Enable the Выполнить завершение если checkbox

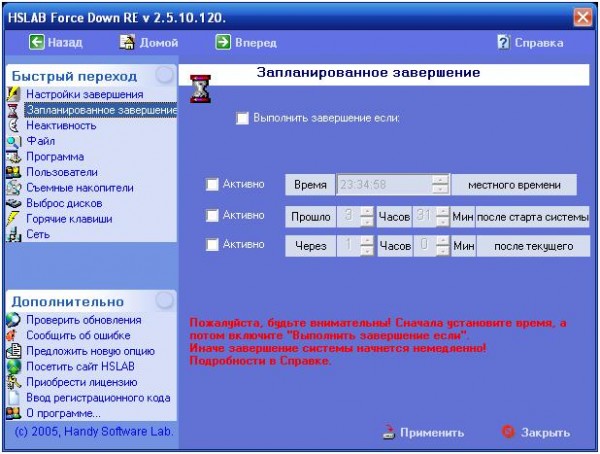tap(242, 118)
